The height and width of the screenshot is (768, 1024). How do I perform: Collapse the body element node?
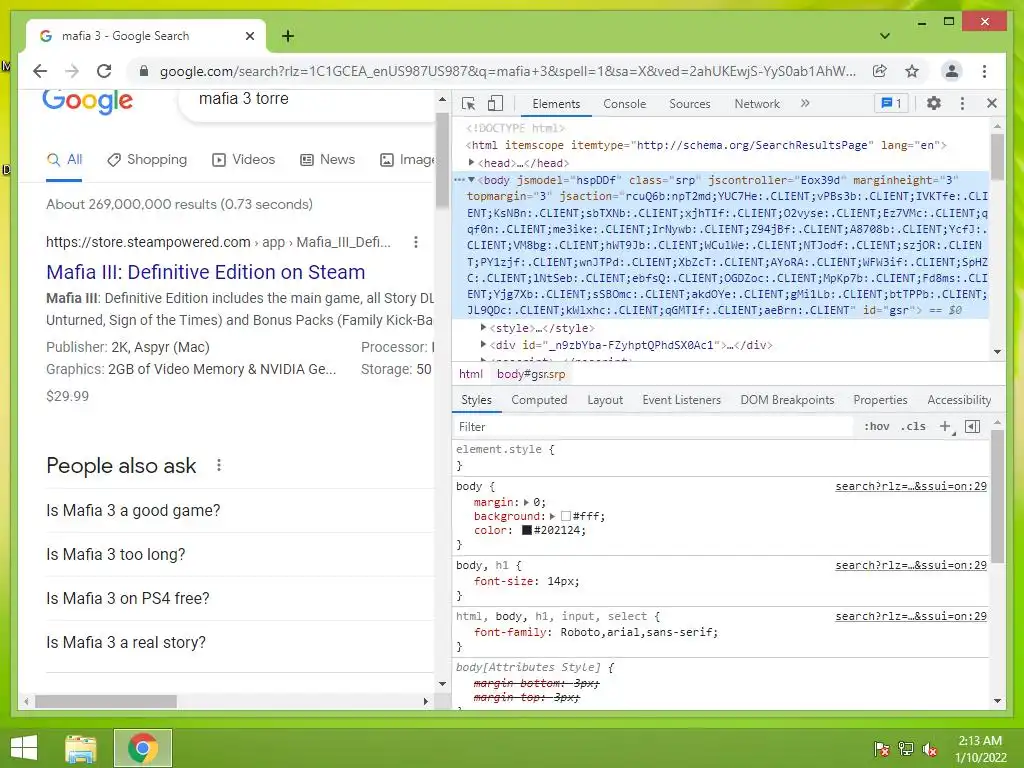pos(472,180)
